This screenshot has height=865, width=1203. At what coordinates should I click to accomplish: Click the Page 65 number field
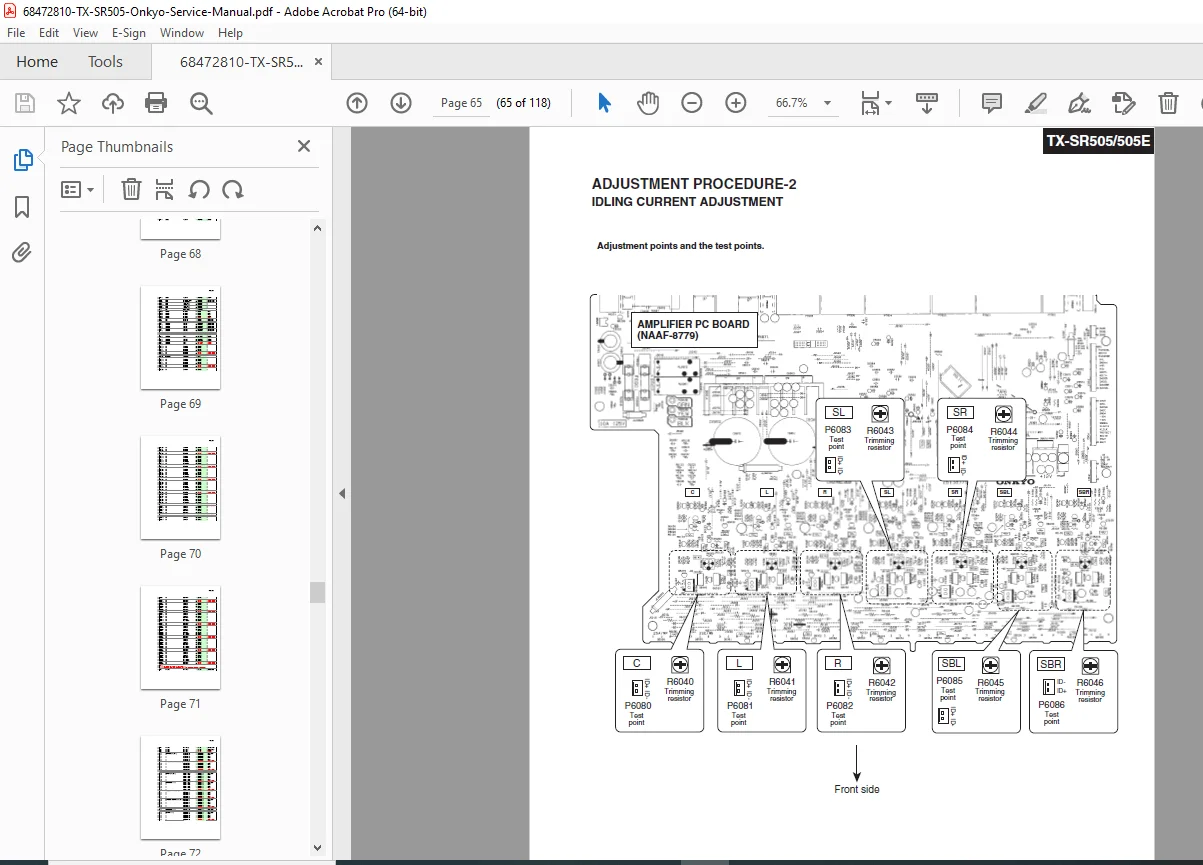(x=461, y=103)
